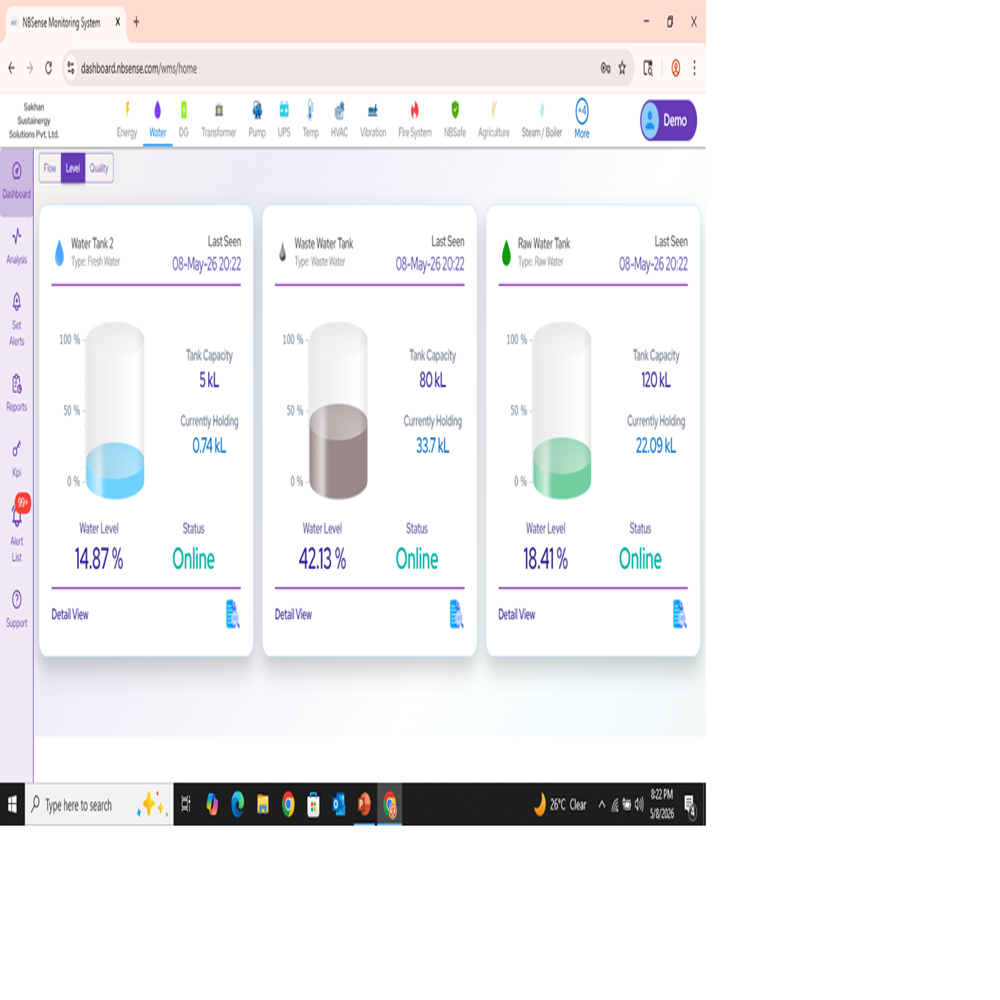Select the Water module tab
This screenshot has height=1000, width=1000.
click(x=158, y=119)
